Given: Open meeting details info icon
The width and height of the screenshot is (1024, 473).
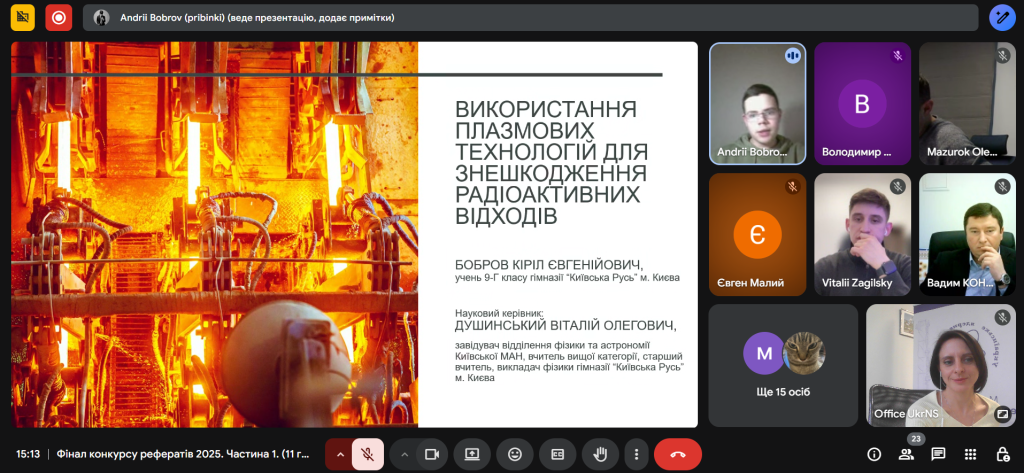Looking at the screenshot, I should (x=873, y=454).
